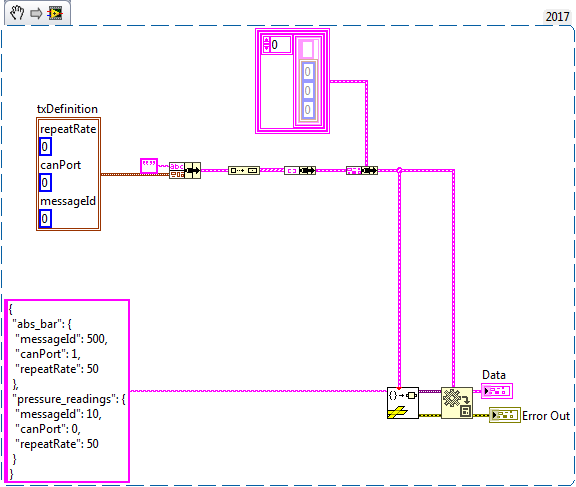The image size is (576, 487).
Task: Select the second numeric 0 in array cluster
Action: tap(308, 90)
